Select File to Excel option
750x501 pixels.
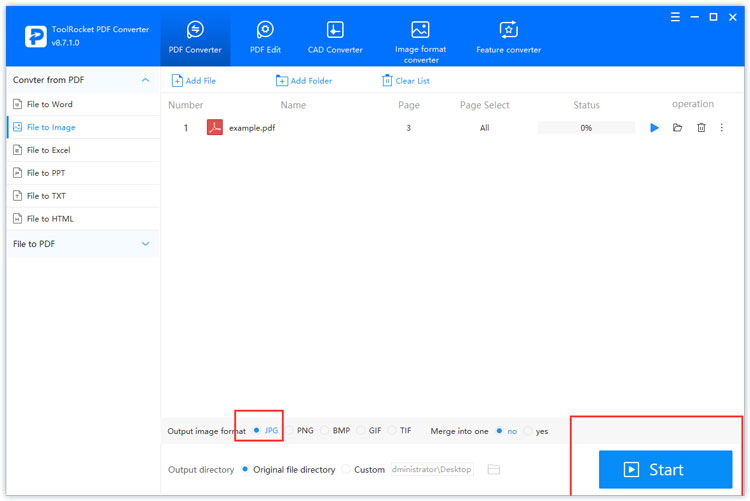[x=84, y=150]
